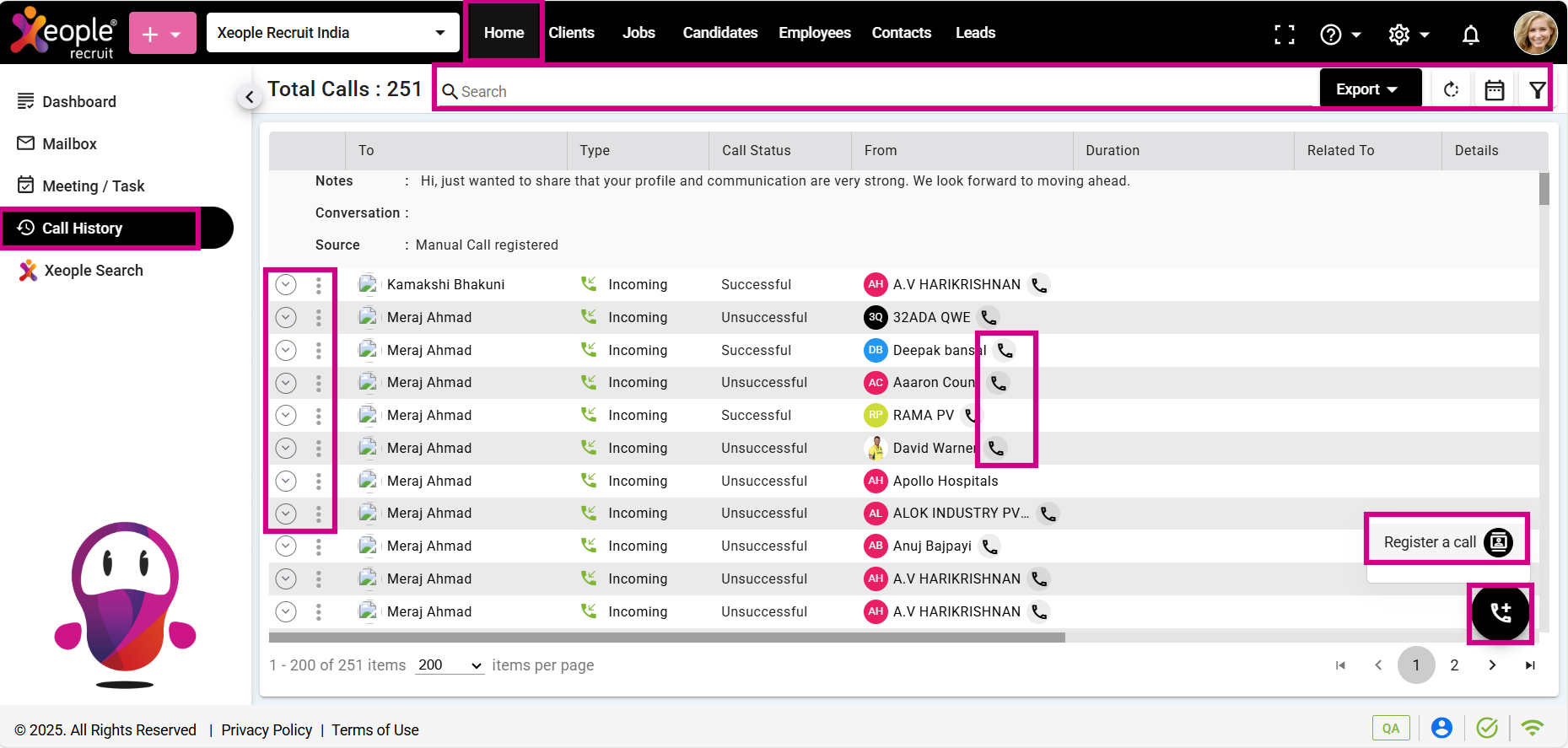Collapse the left sidebar panel
The image size is (1568, 748).
click(x=249, y=98)
